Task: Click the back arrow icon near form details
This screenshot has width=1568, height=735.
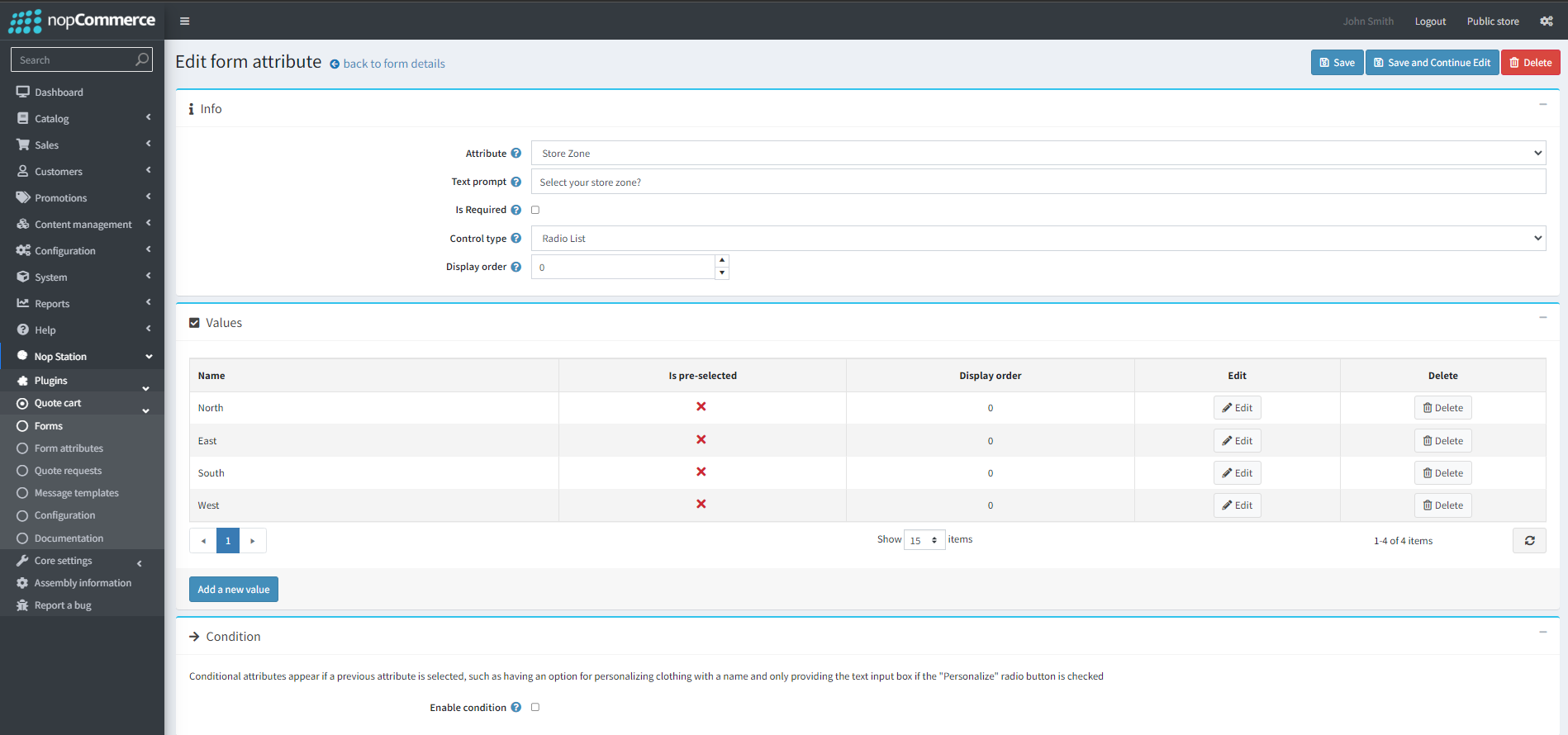Action: tap(335, 64)
